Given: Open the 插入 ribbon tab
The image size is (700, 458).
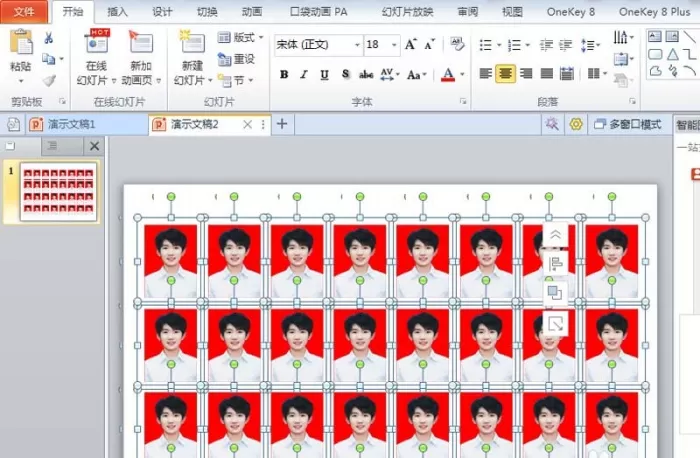Looking at the screenshot, I should tap(117, 12).
